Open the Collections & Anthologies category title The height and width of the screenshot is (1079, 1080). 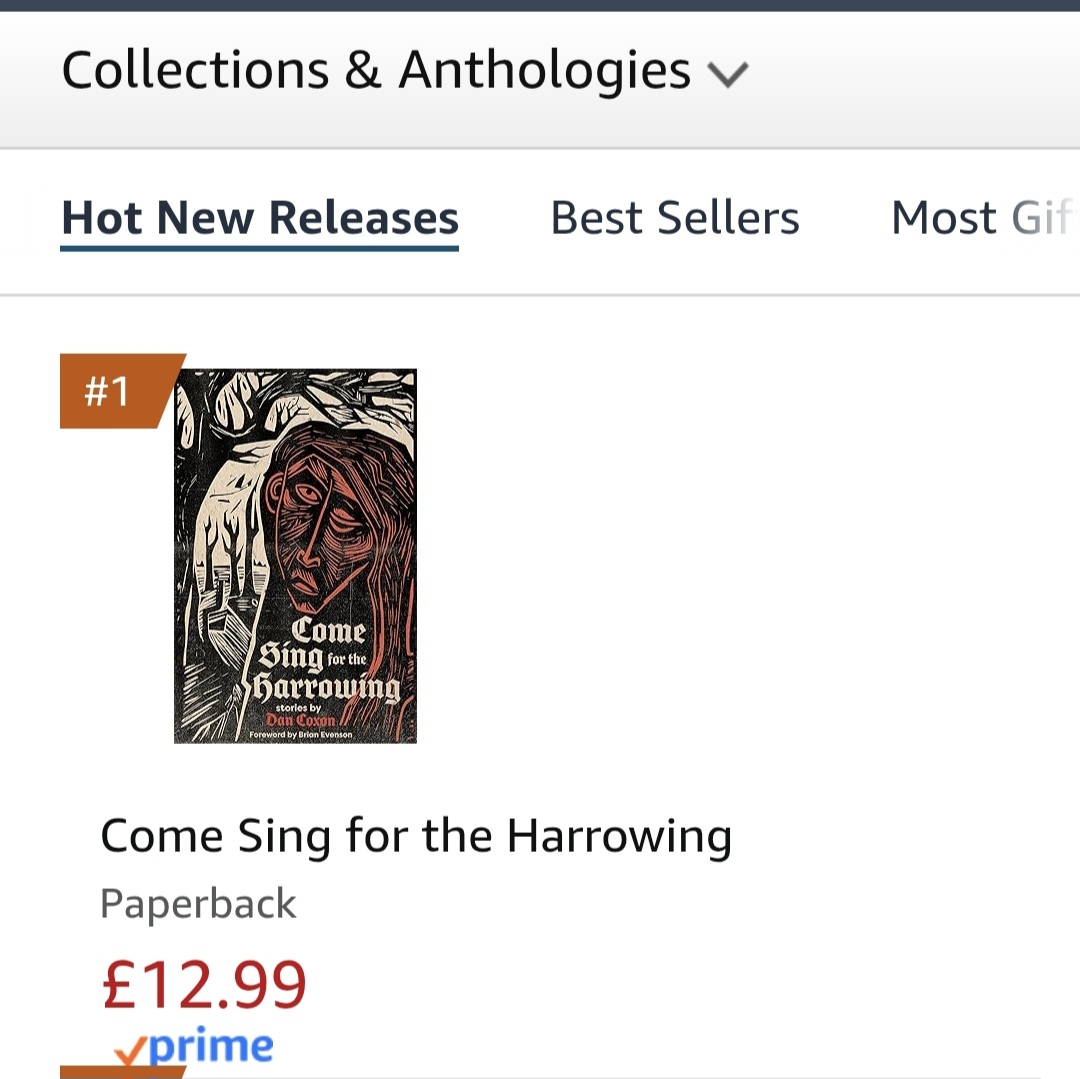[376, 71]
